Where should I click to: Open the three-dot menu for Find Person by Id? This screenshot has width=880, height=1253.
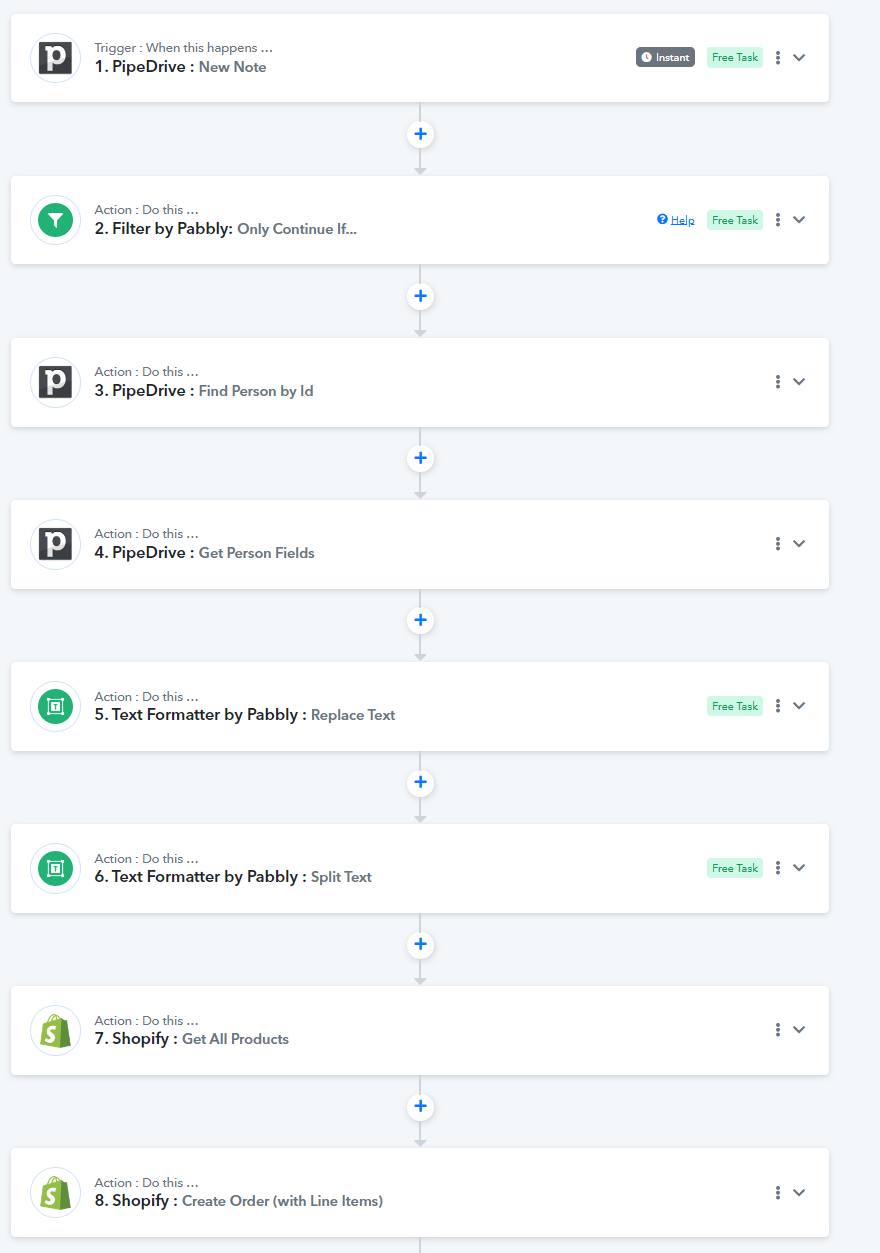point(778,382)
